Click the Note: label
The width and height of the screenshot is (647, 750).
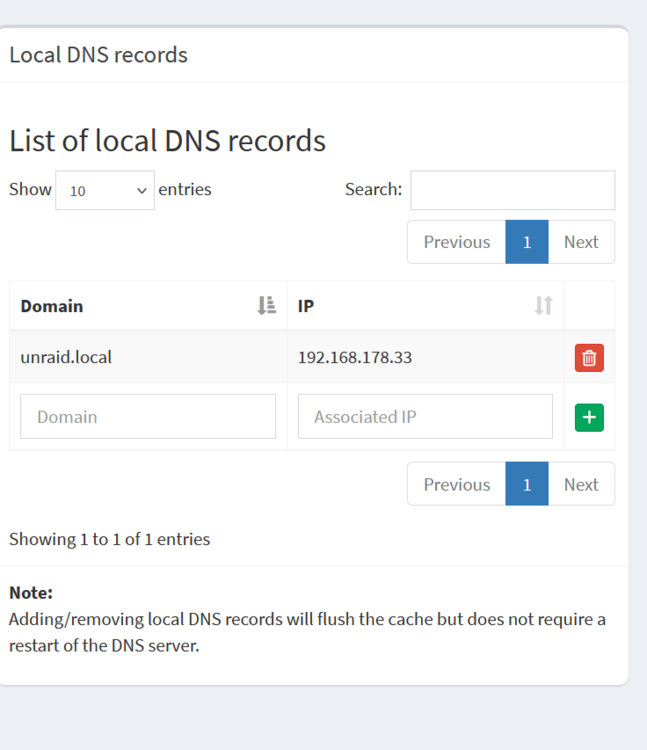click(x=31, y=593)
